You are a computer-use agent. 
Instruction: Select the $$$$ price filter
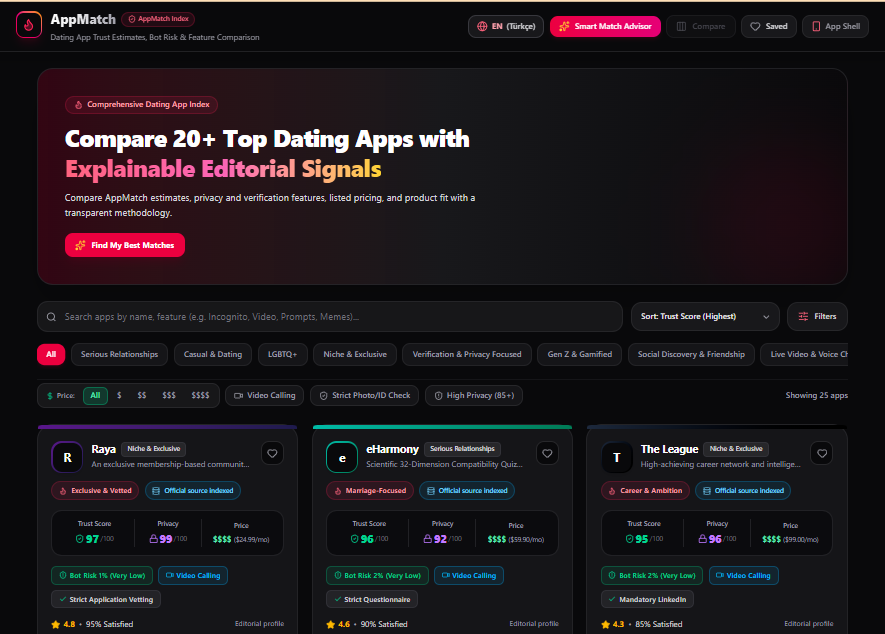200,396
